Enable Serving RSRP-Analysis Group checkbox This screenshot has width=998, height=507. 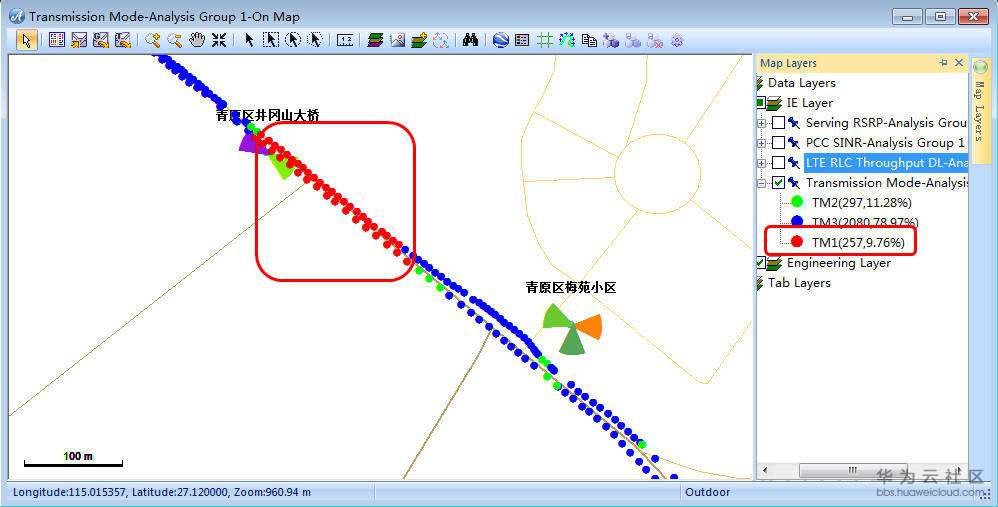(x=778, y=123)
